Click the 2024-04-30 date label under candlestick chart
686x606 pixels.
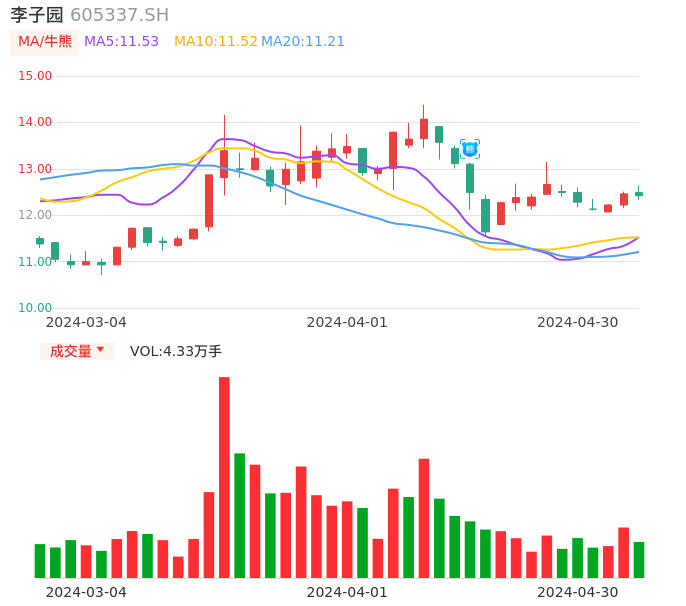[x=578, y=322]
